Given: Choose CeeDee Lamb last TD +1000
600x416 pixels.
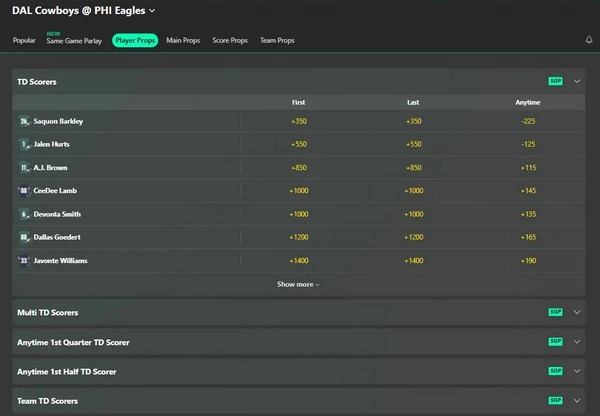Looking at the screenshot, I should point(414,191).
